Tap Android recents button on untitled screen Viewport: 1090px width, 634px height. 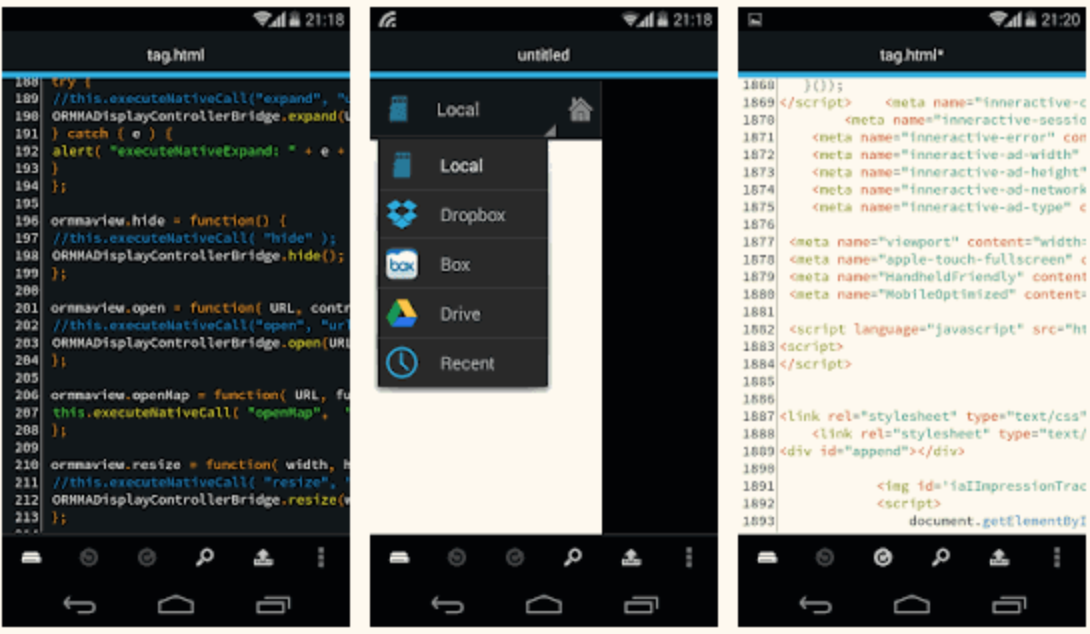640,605
